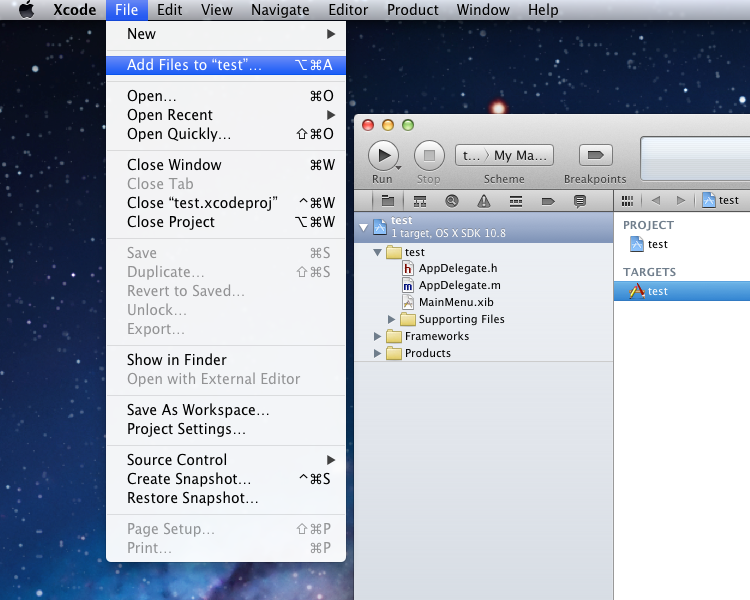Choose Close "test.xcodeproj"
This screenshot has height=600, width=750.
click(226, 203)
